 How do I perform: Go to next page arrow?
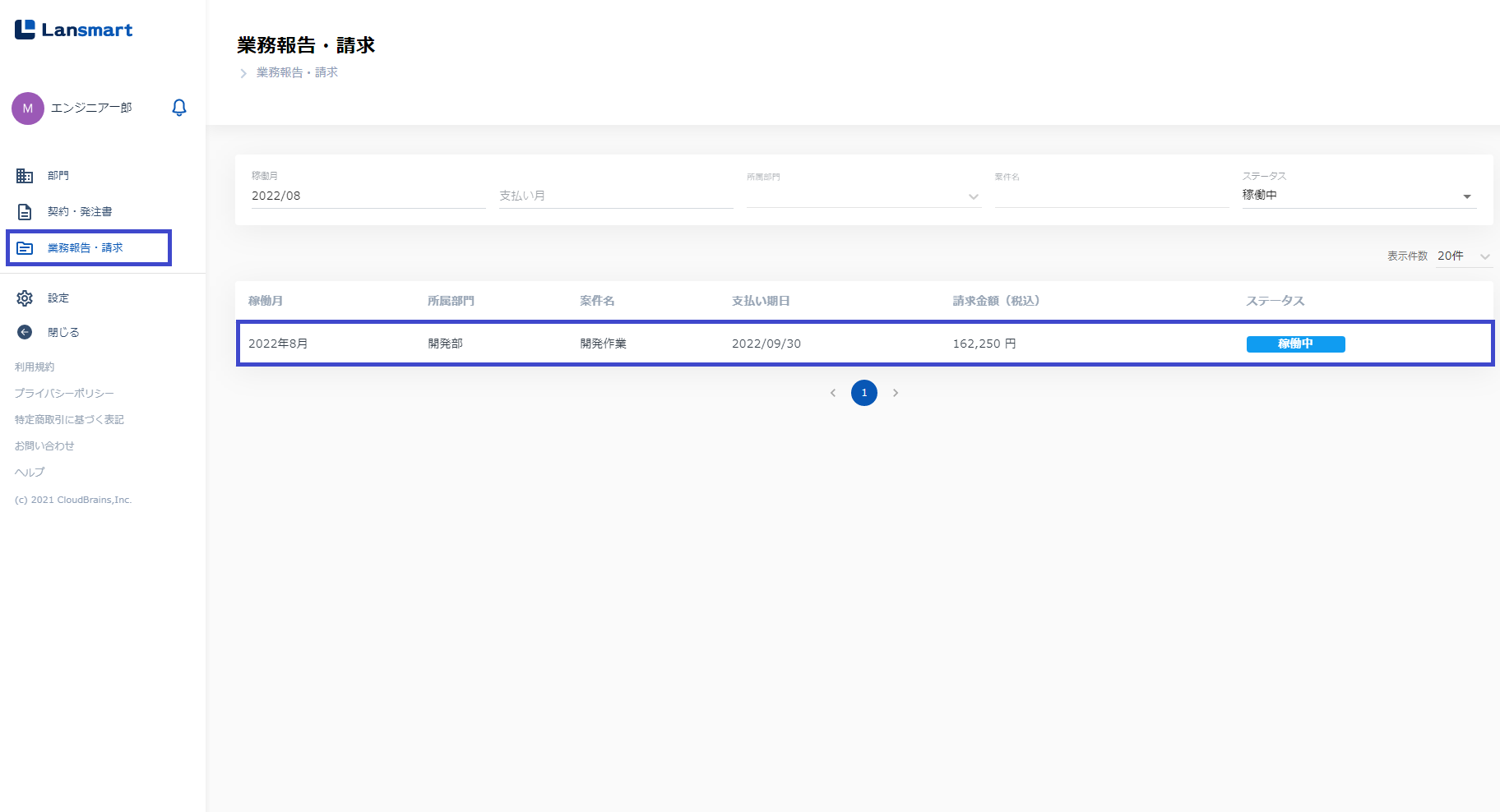click(896, 393)
